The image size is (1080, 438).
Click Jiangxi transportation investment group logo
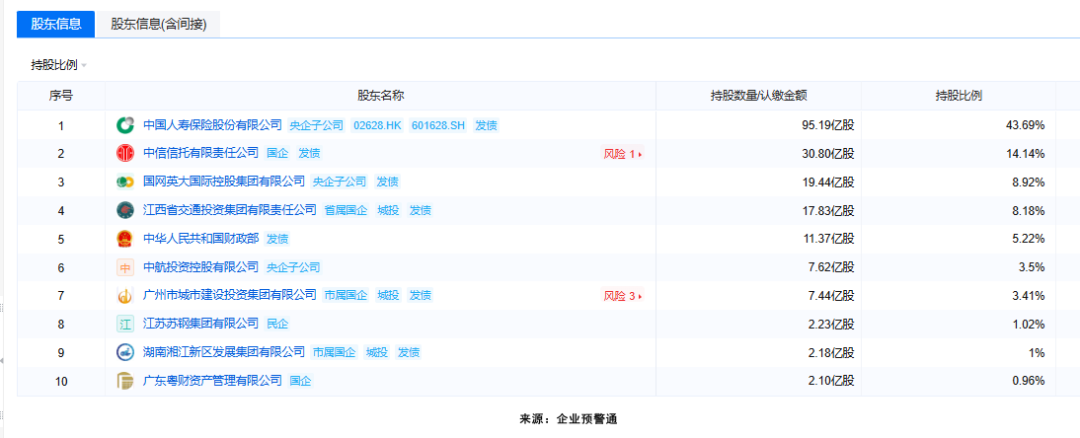125,210
